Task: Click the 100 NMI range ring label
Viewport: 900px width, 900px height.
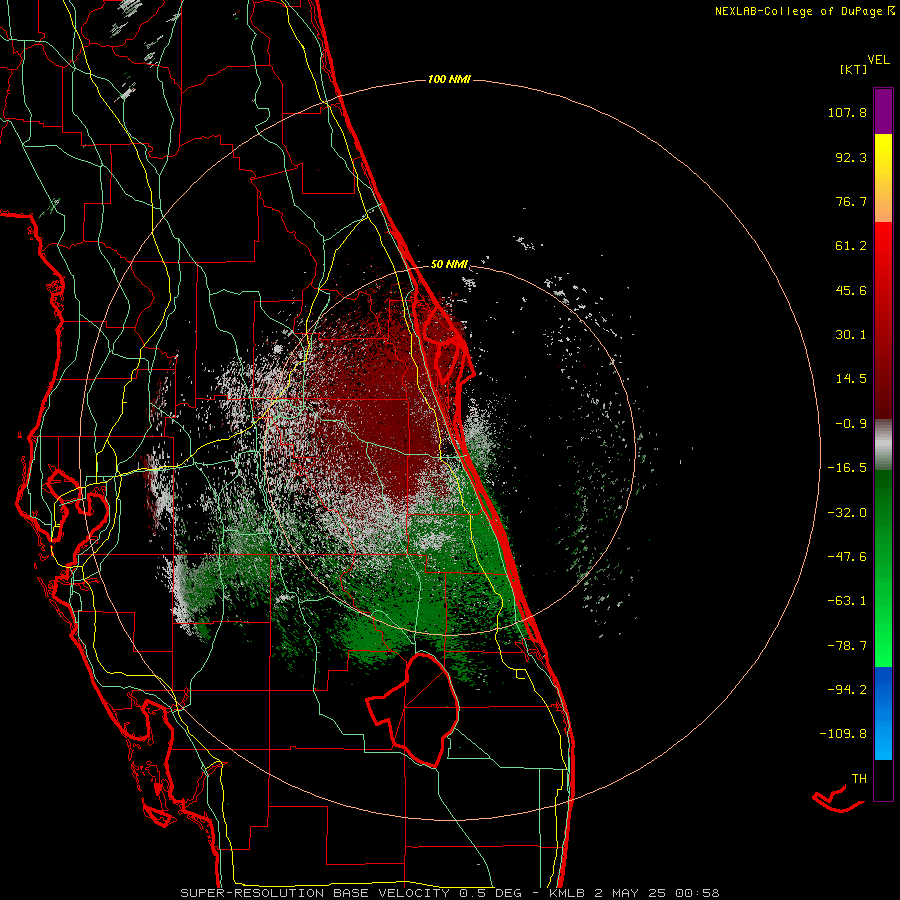Action: point(449,79)
